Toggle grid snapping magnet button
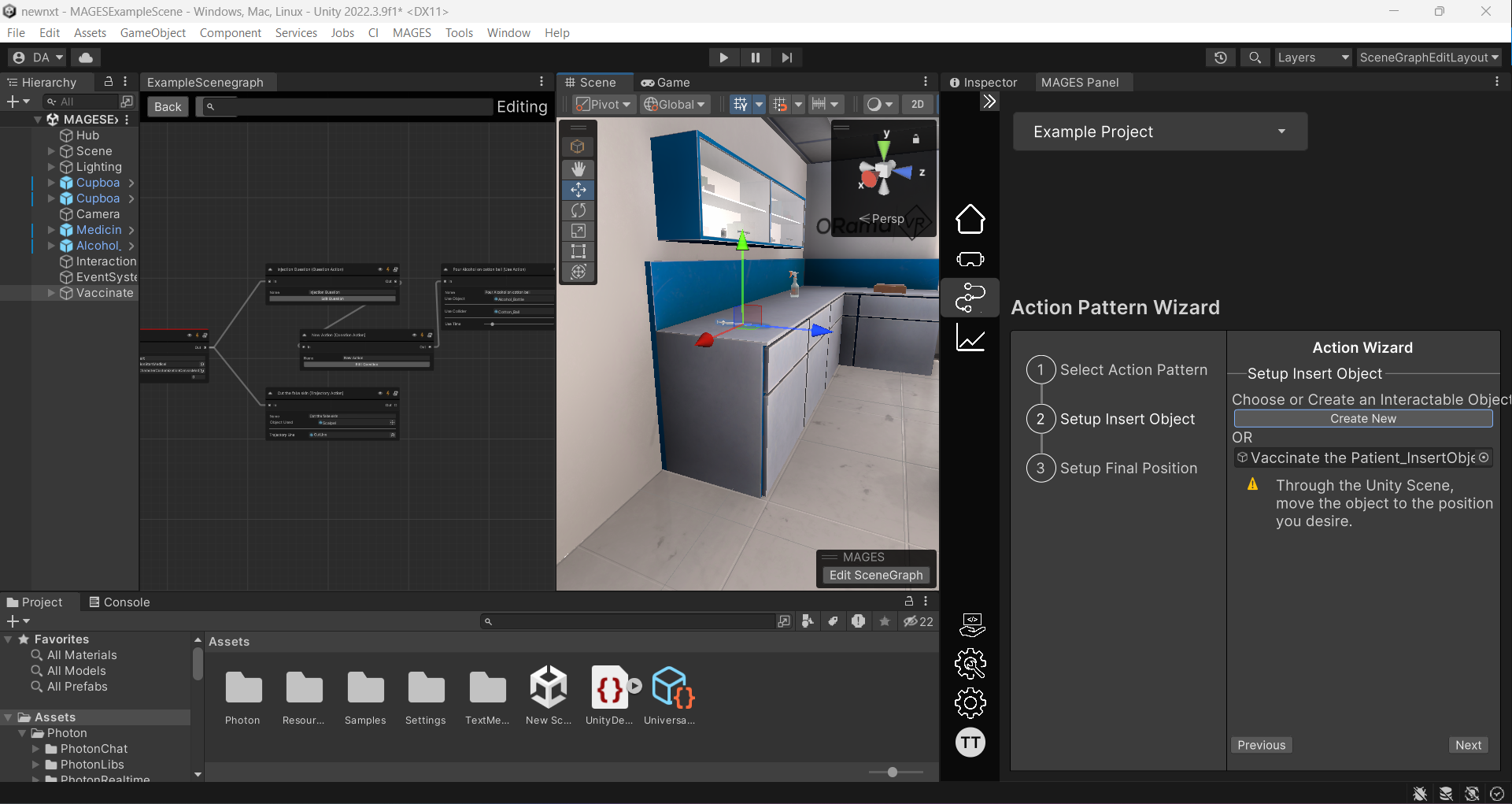 pyautogui.click(x=780, y=104)
